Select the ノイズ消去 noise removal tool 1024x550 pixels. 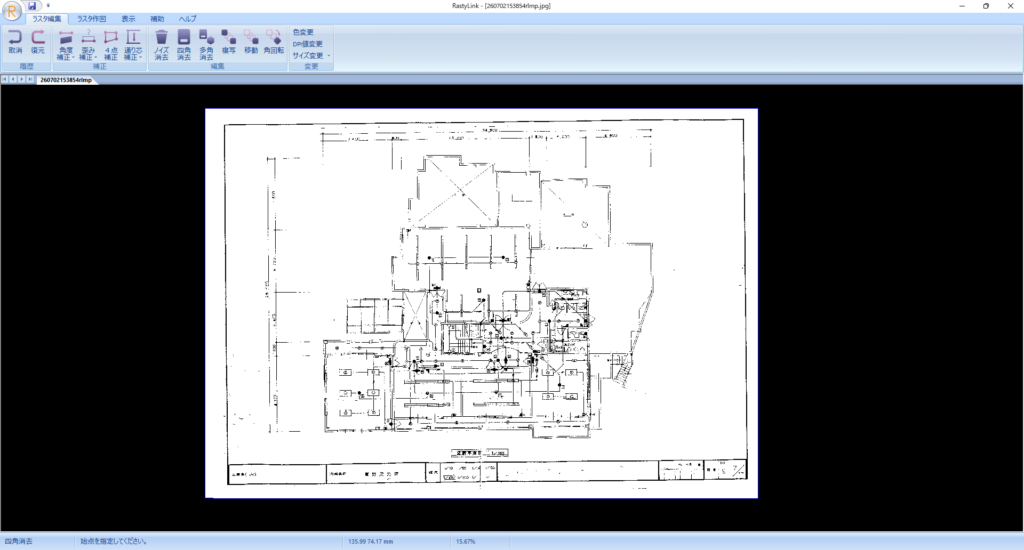(x=161, y=45)
